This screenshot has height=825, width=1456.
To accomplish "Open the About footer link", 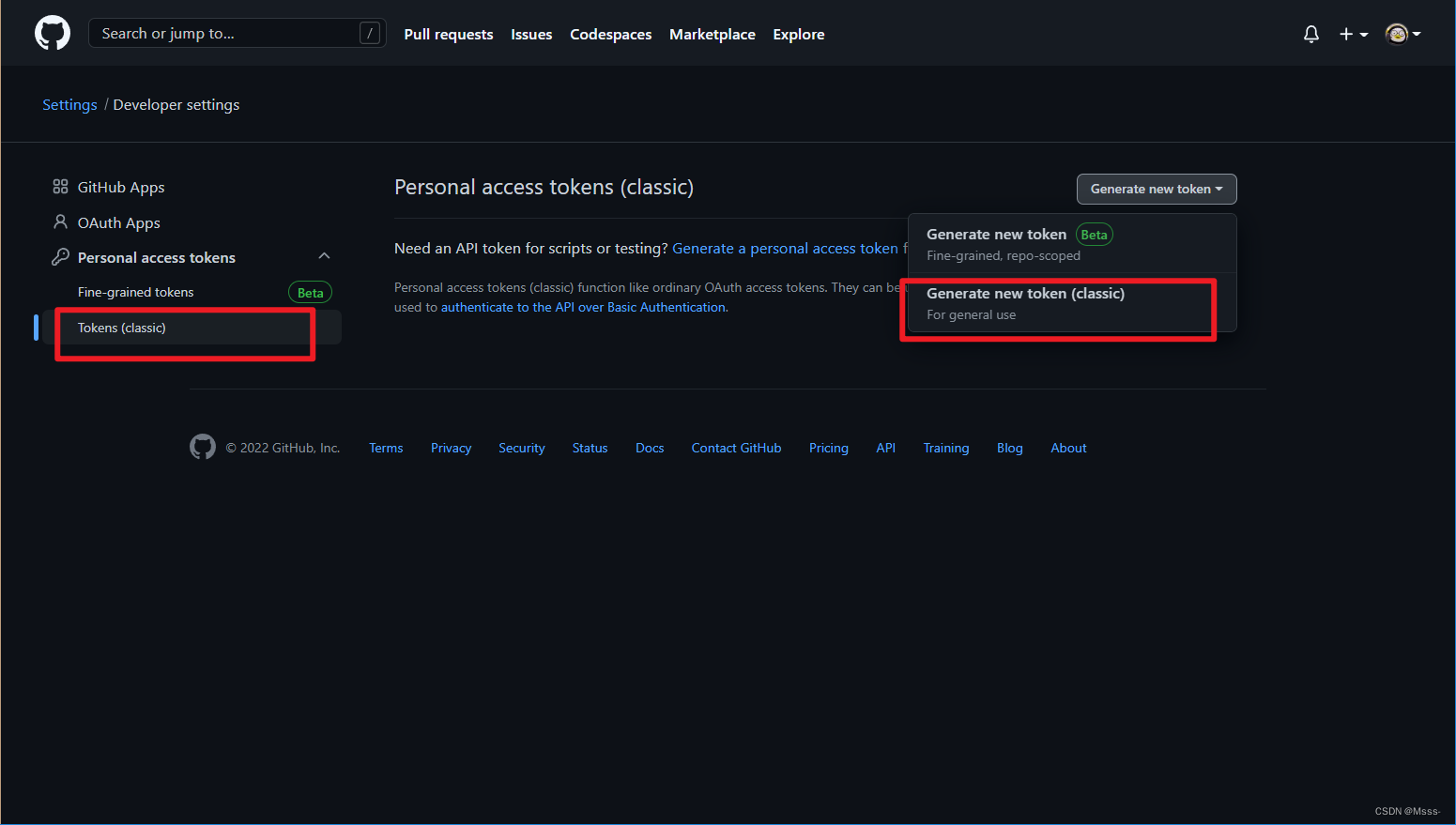I will click(x=1069, y=448).
